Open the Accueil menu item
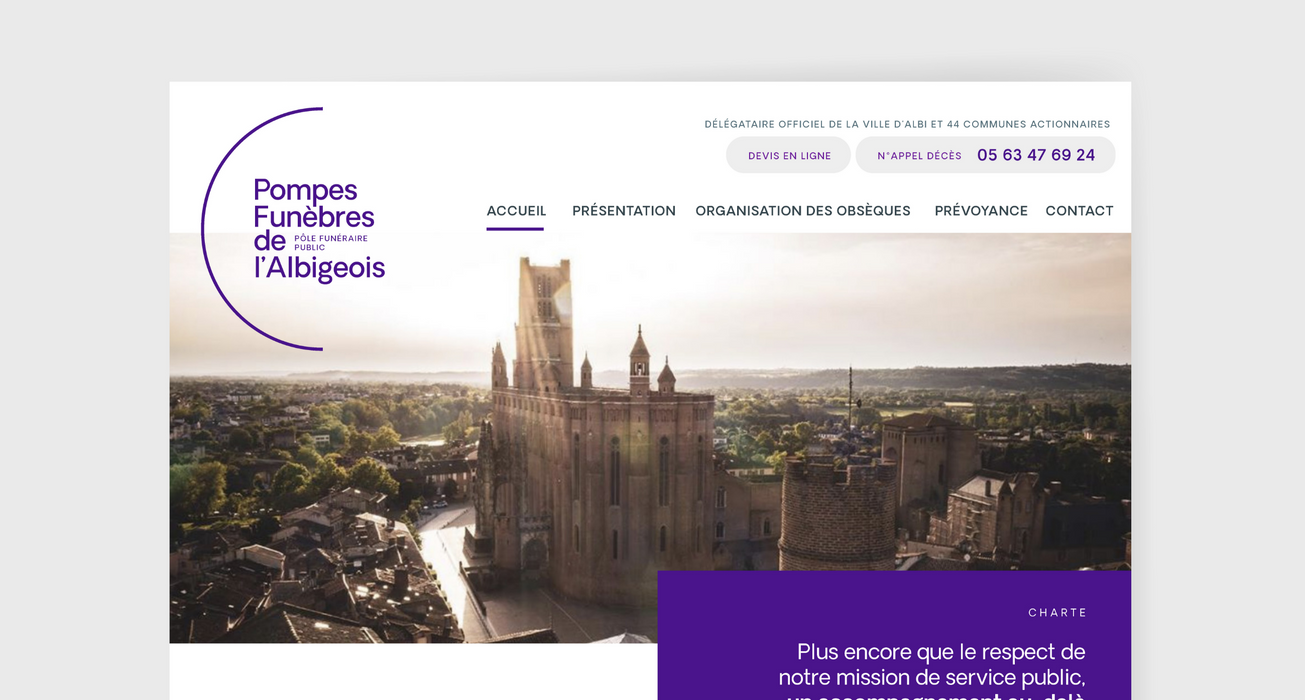The height and width of the screenshot is (700, 1305). [516, 211]
